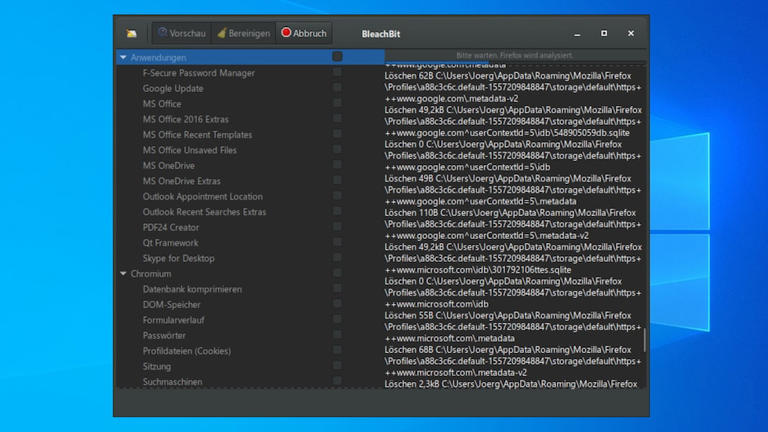This screenshot has width=768, height=432.
Task: Select MS Office Unsaved Files entry
Action: click(190, 150)
